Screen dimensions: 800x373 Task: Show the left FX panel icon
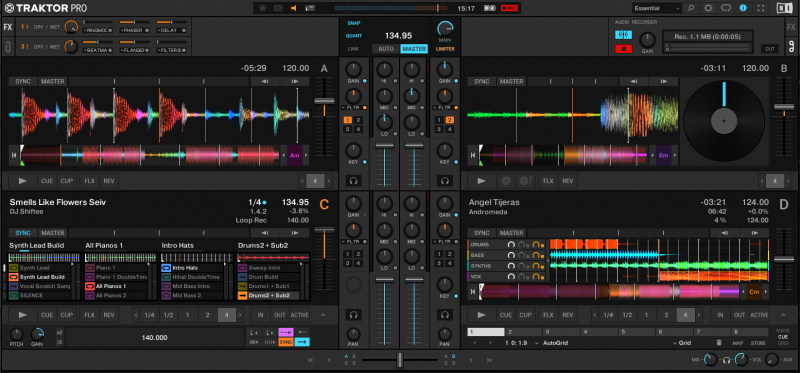point(8,27)
